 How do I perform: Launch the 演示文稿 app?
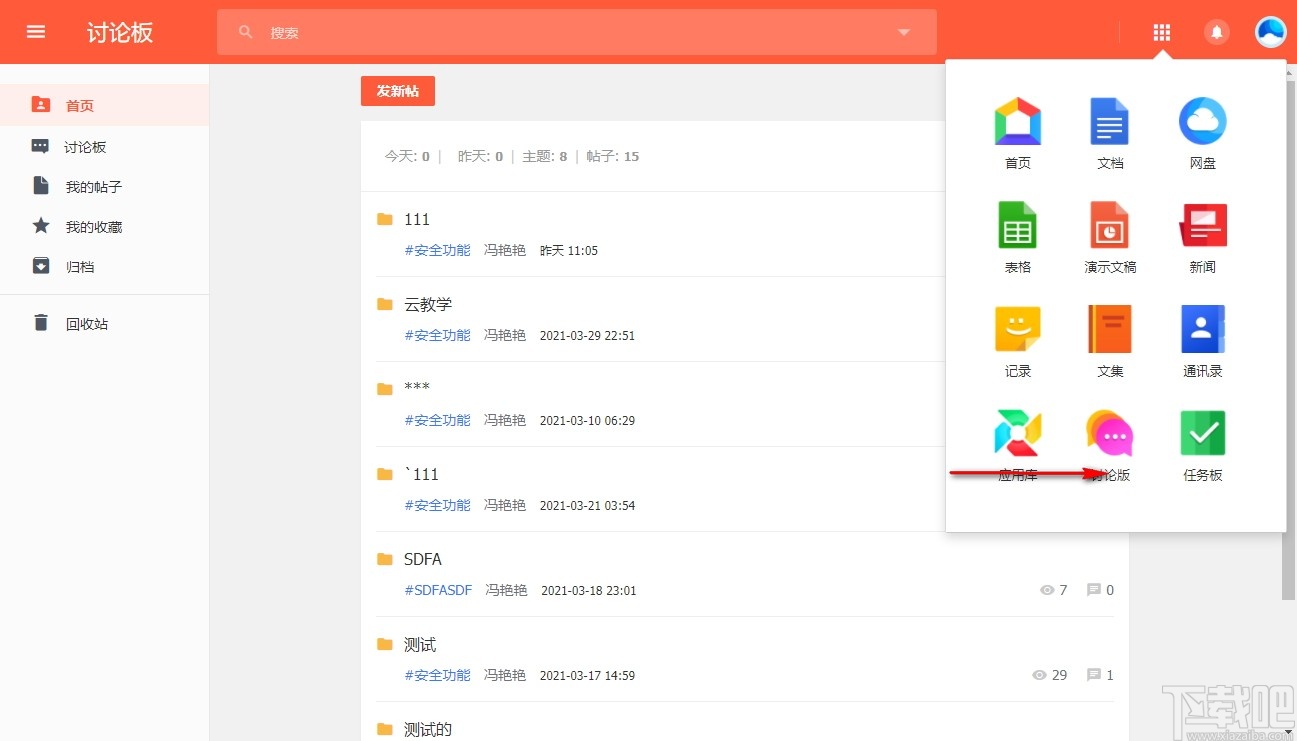coord(1110,238)
